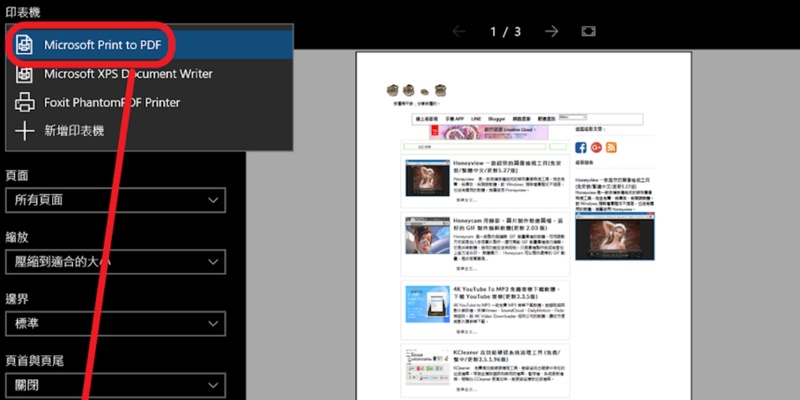Screen dimensions: 800x400
Task: Click 印表機 label text
Action: 23,13
